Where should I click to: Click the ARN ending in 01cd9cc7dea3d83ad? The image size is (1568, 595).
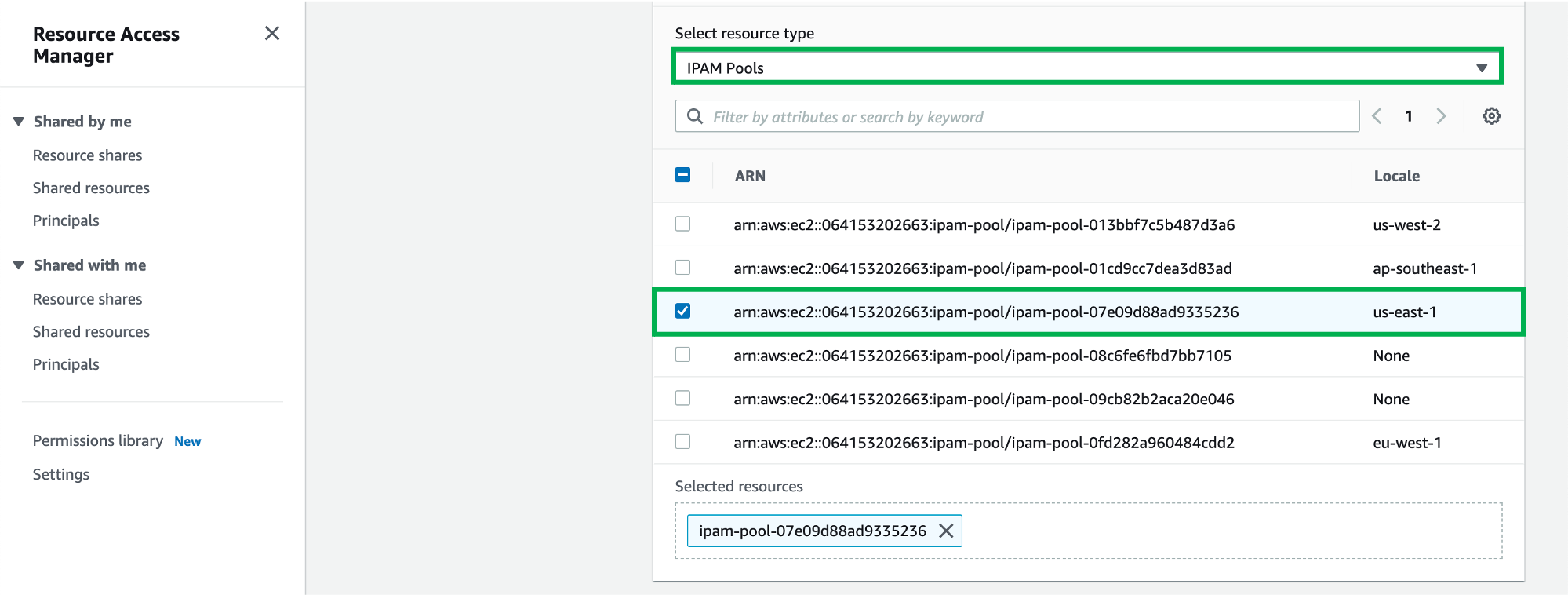coord(983,268)
